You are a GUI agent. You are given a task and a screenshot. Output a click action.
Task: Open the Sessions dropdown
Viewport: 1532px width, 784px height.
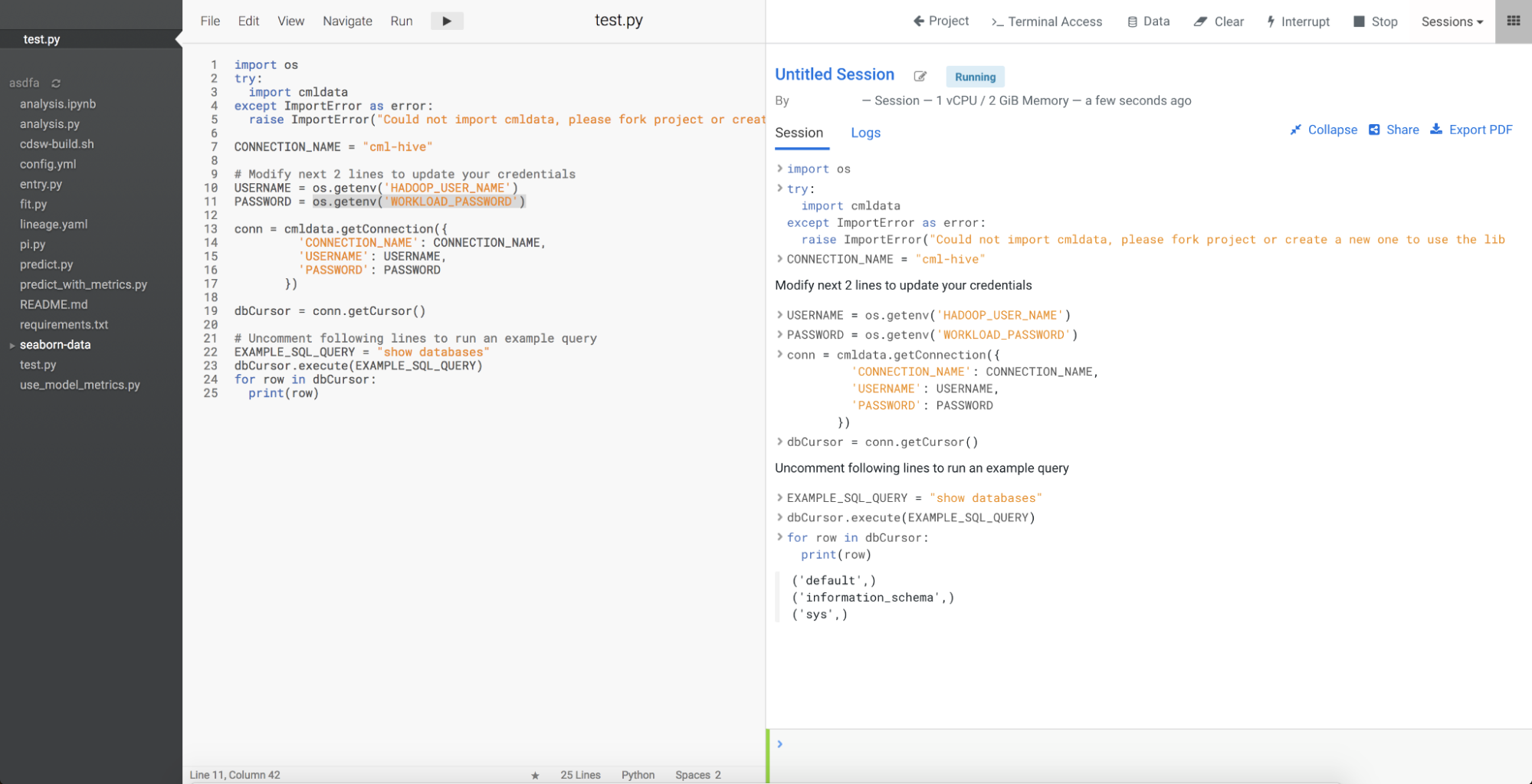click(x=1452, y=21)
